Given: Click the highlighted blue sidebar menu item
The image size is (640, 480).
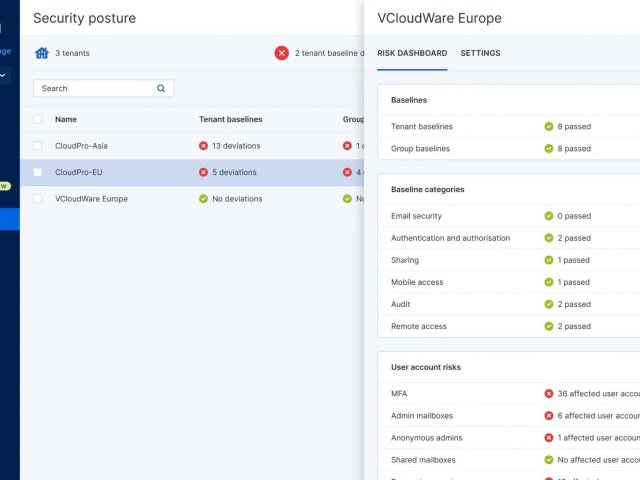Looking at the screenshot, I should click(x=10, y=219).
